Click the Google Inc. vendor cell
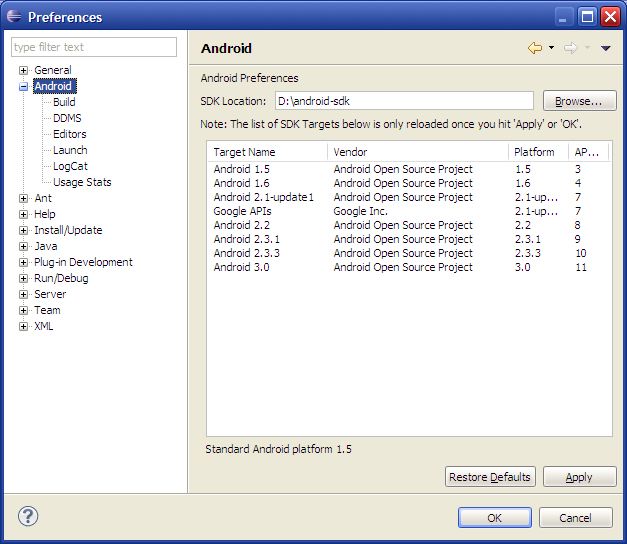 (360, 211)
